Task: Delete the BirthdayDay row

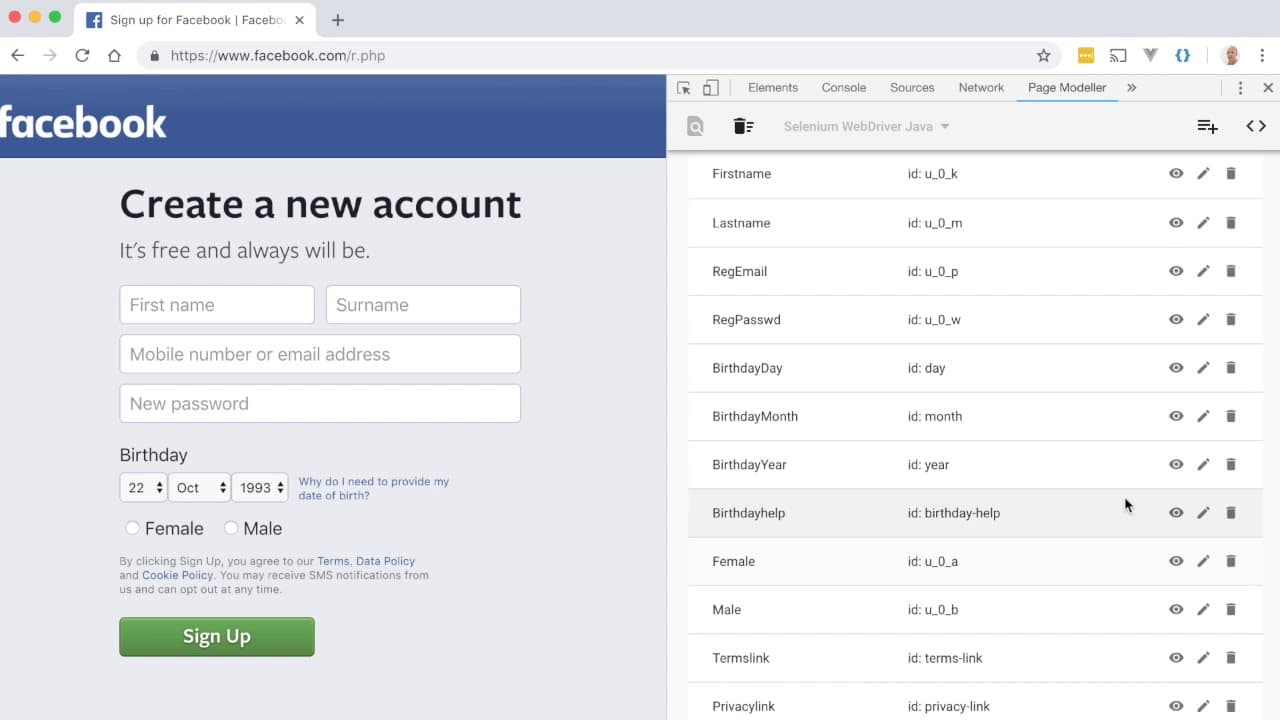Action: (1231, 368)
